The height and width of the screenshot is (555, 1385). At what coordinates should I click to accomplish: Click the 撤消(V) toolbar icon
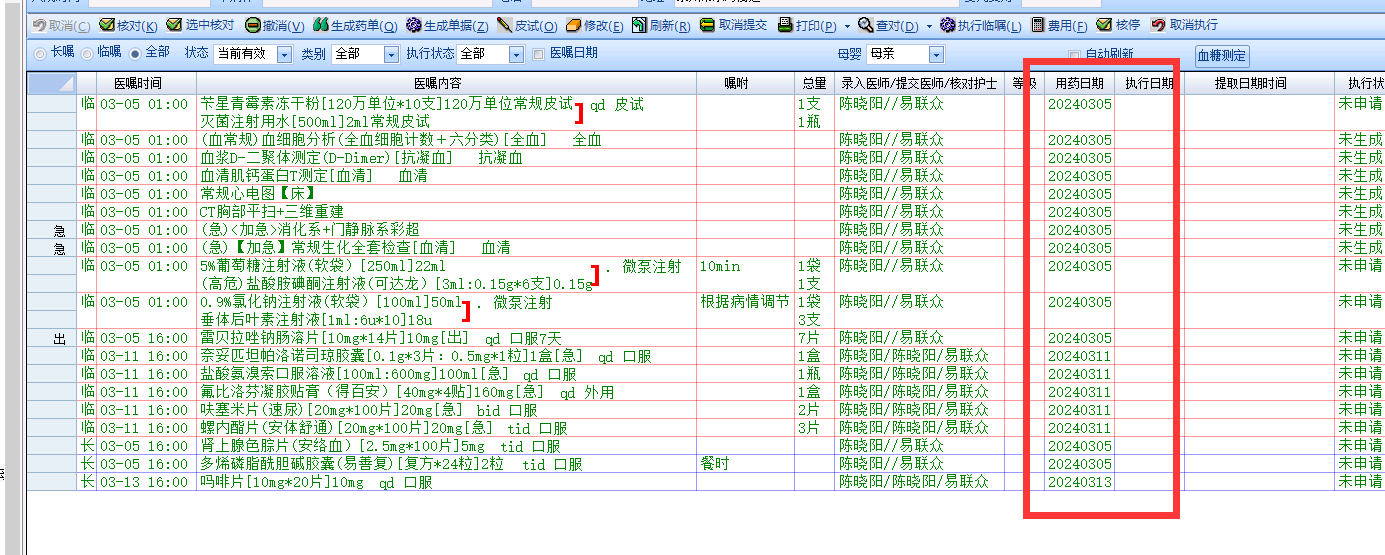[x=253, y=25]
